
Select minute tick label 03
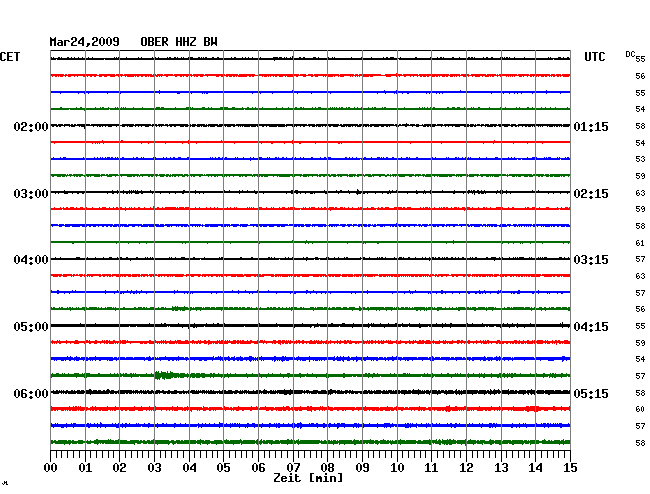[154, 468]
